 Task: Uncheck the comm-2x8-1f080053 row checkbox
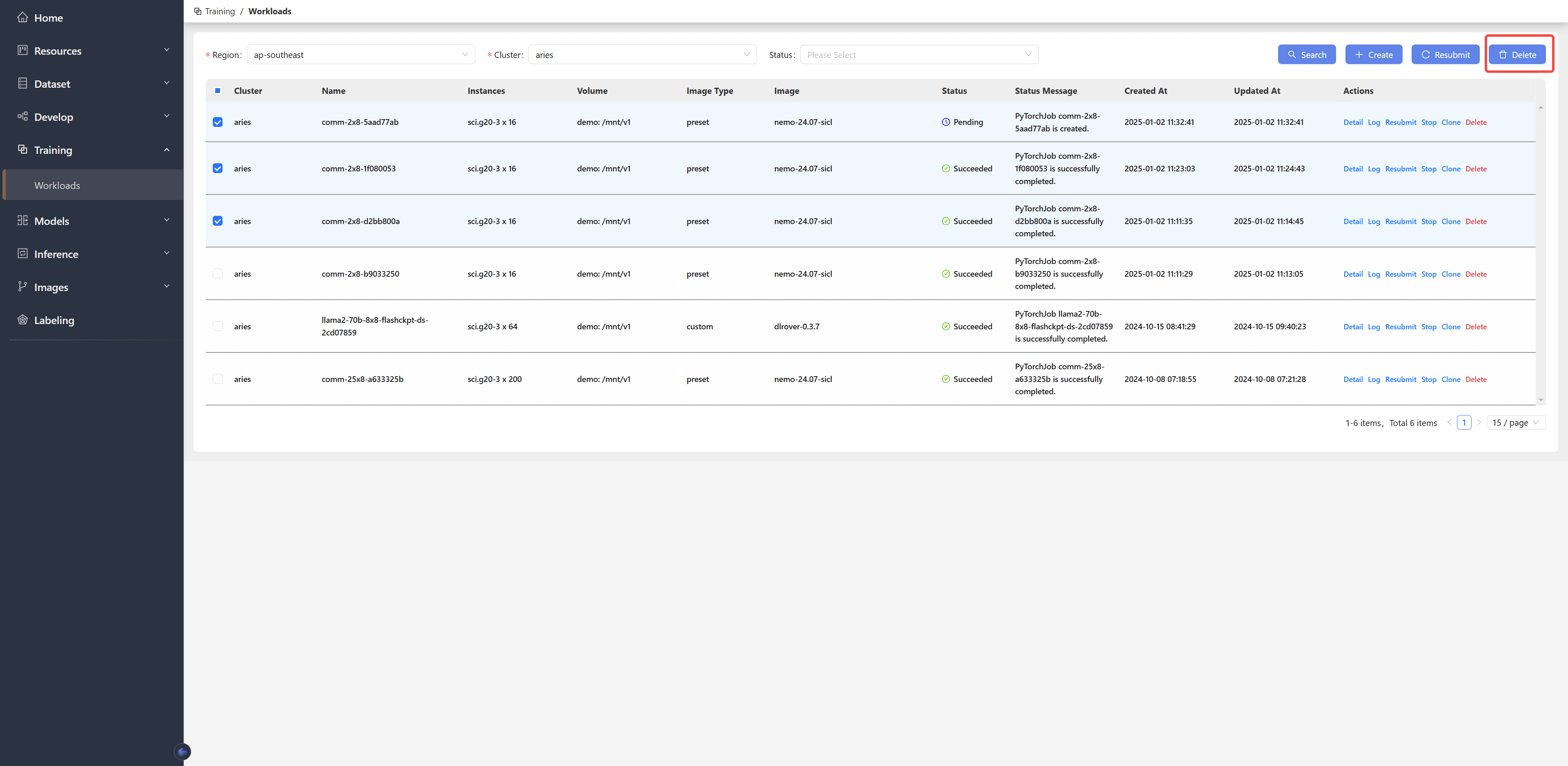[217, 169]
